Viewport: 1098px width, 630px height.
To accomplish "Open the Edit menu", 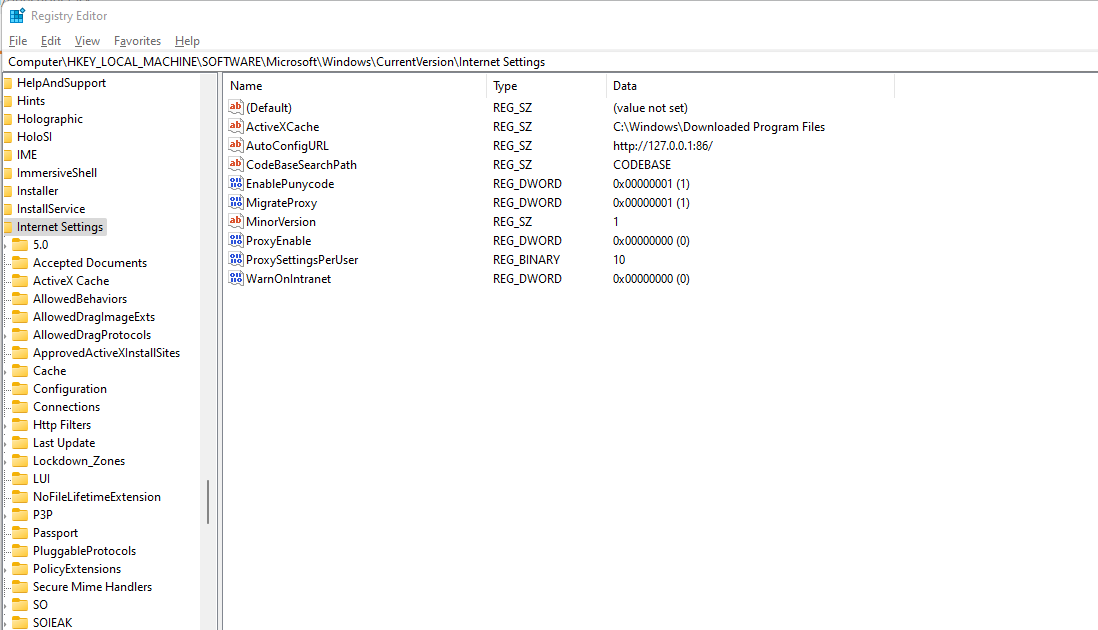I will 50,41.
